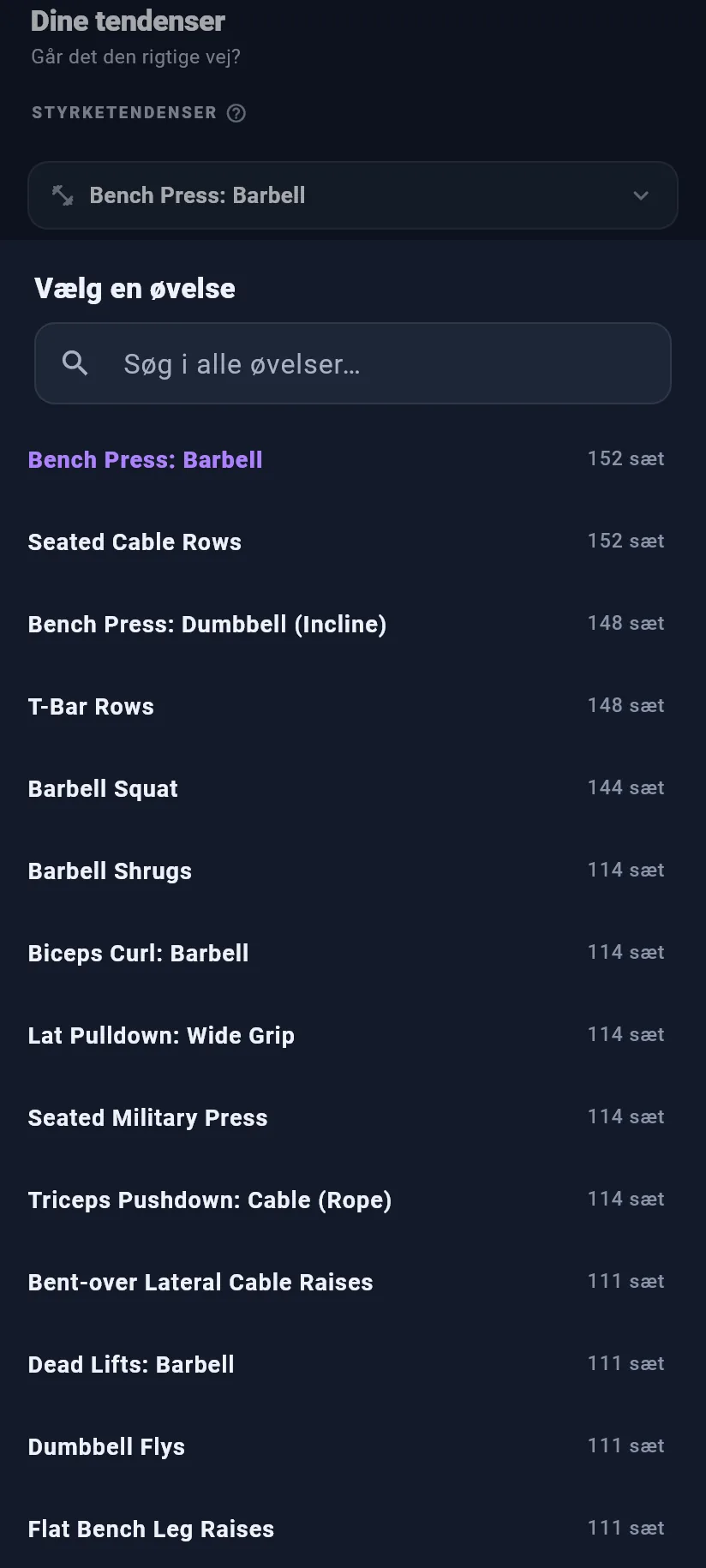The width and height of the screenshot is (706, 1568).
Task: Pick Triceps Pushdown: Cable (Rope)
Action: click(353, 1200)
